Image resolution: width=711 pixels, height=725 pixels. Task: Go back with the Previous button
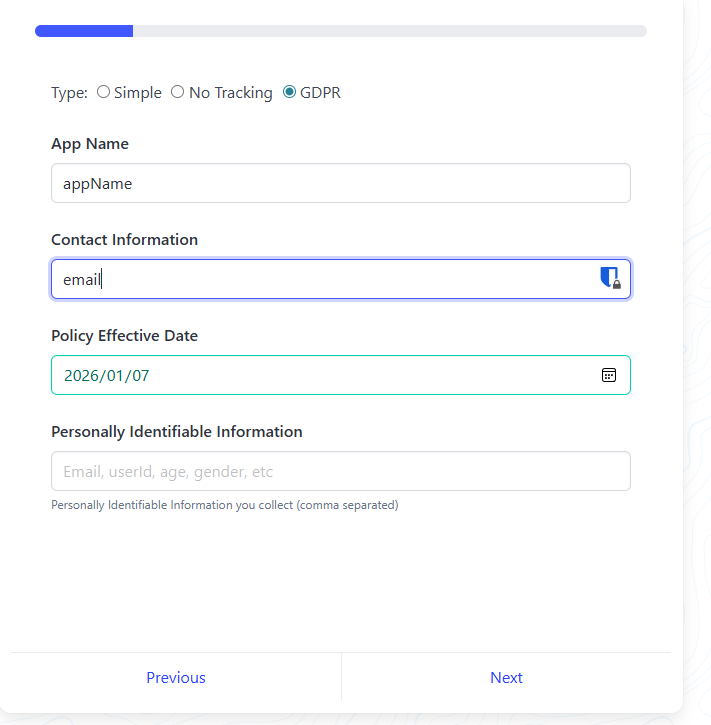176,677
